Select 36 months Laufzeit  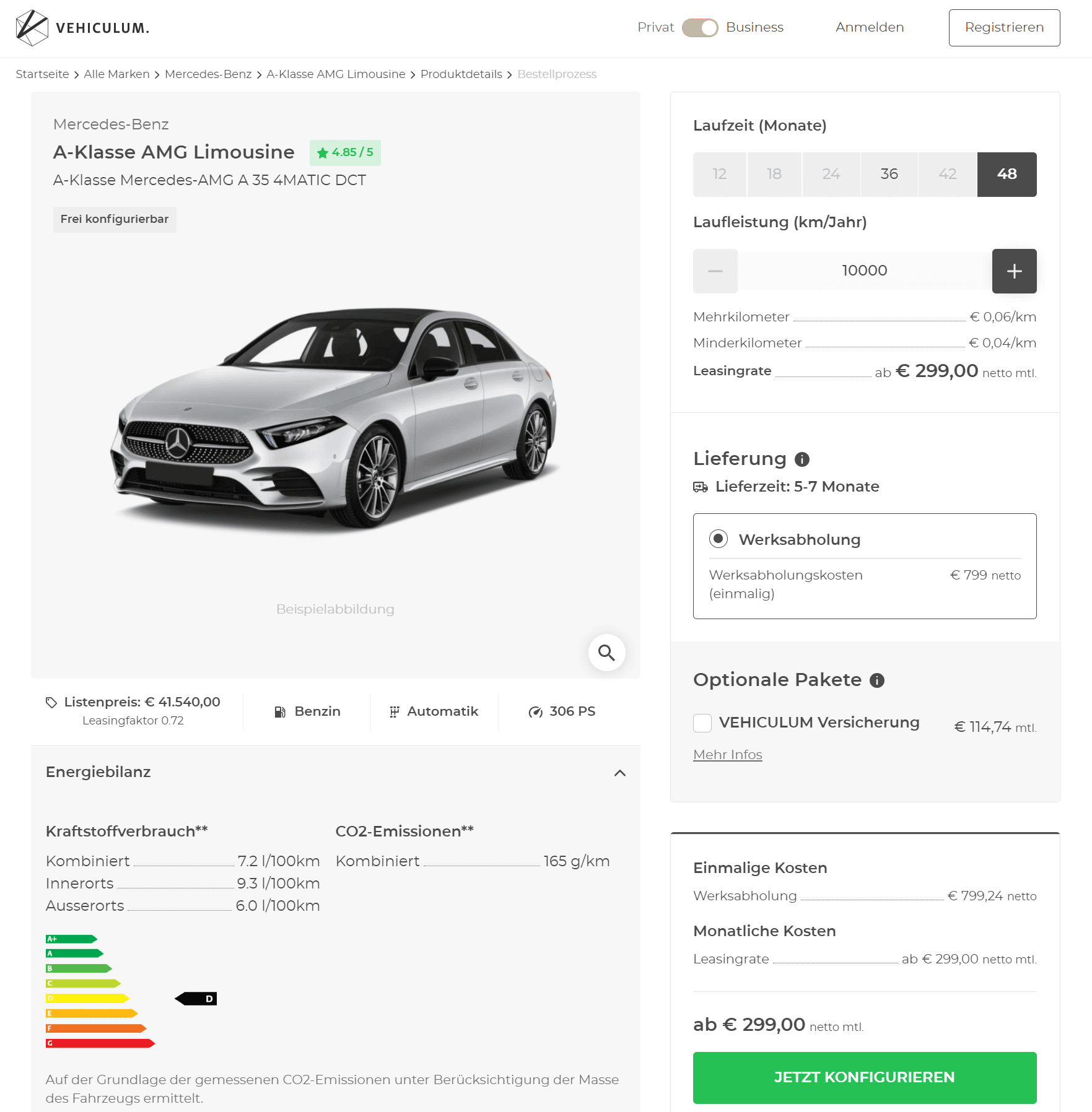pos(889,175)
